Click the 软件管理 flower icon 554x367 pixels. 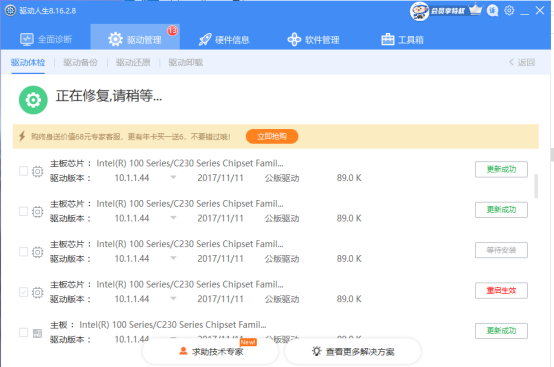tap(294, 40)
